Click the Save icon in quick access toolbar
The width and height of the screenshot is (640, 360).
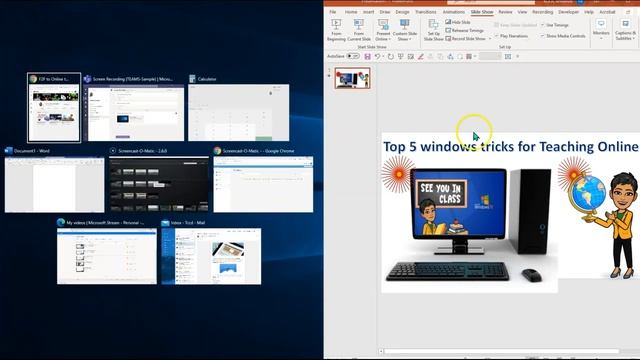[367, 56]
